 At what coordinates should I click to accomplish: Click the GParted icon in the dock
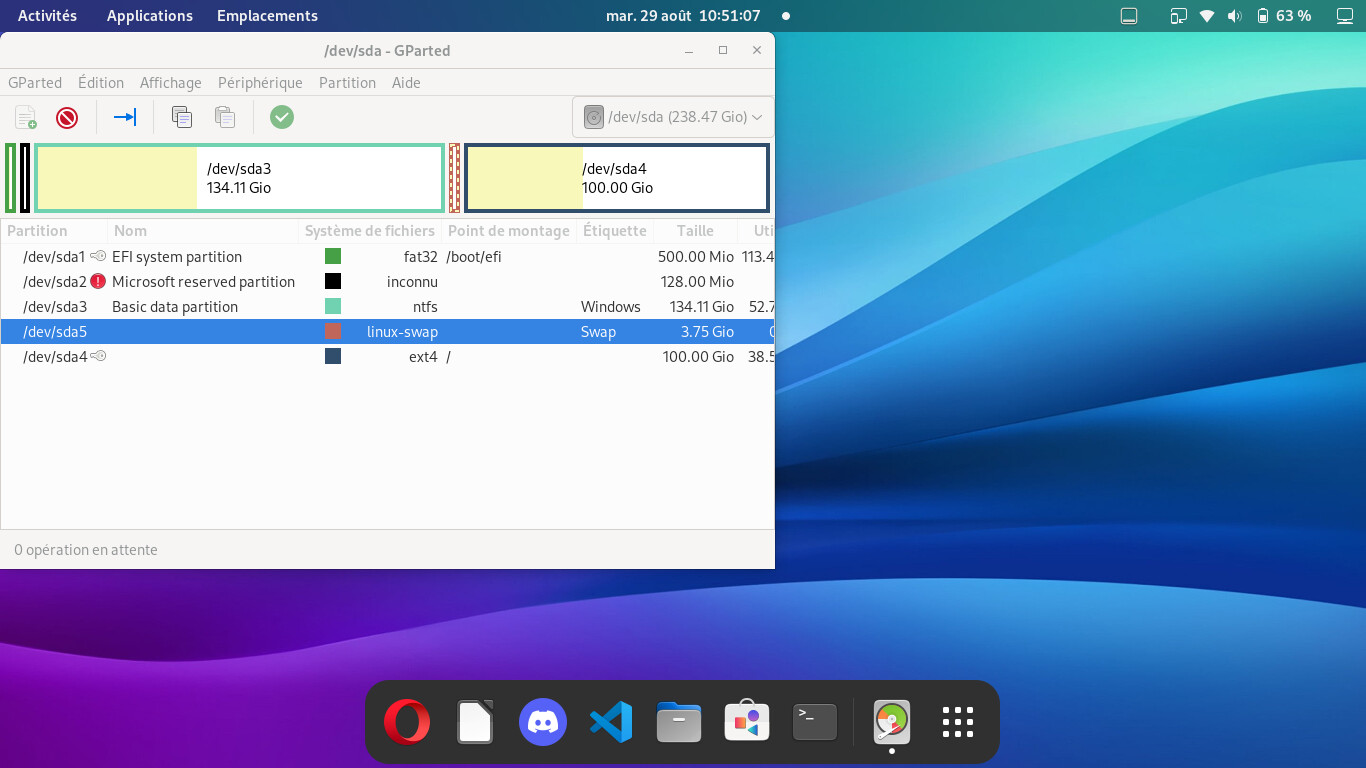tap(892, 722)
